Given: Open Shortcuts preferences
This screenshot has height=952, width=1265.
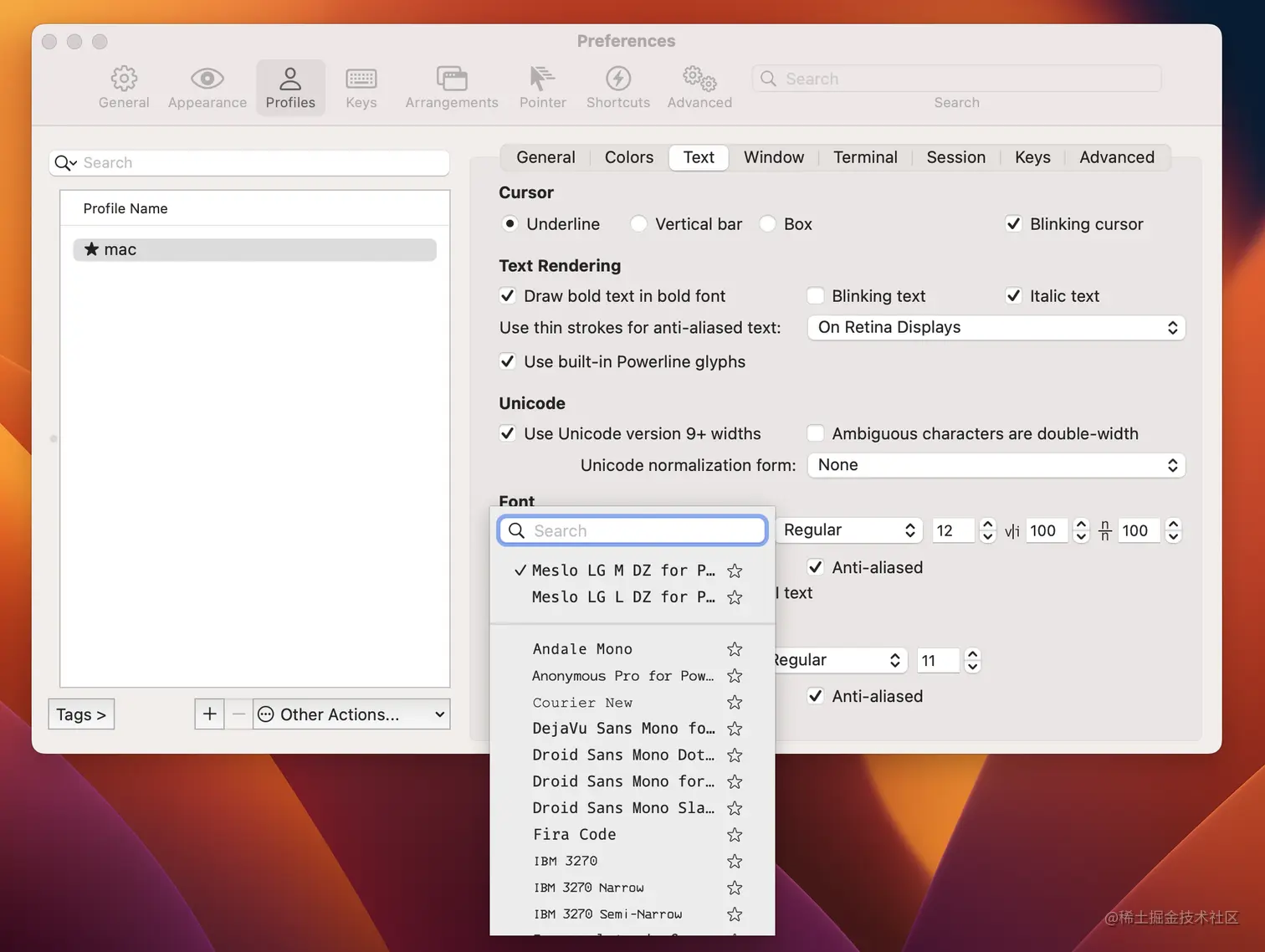Looking at the screenshot, I should 618,87.
